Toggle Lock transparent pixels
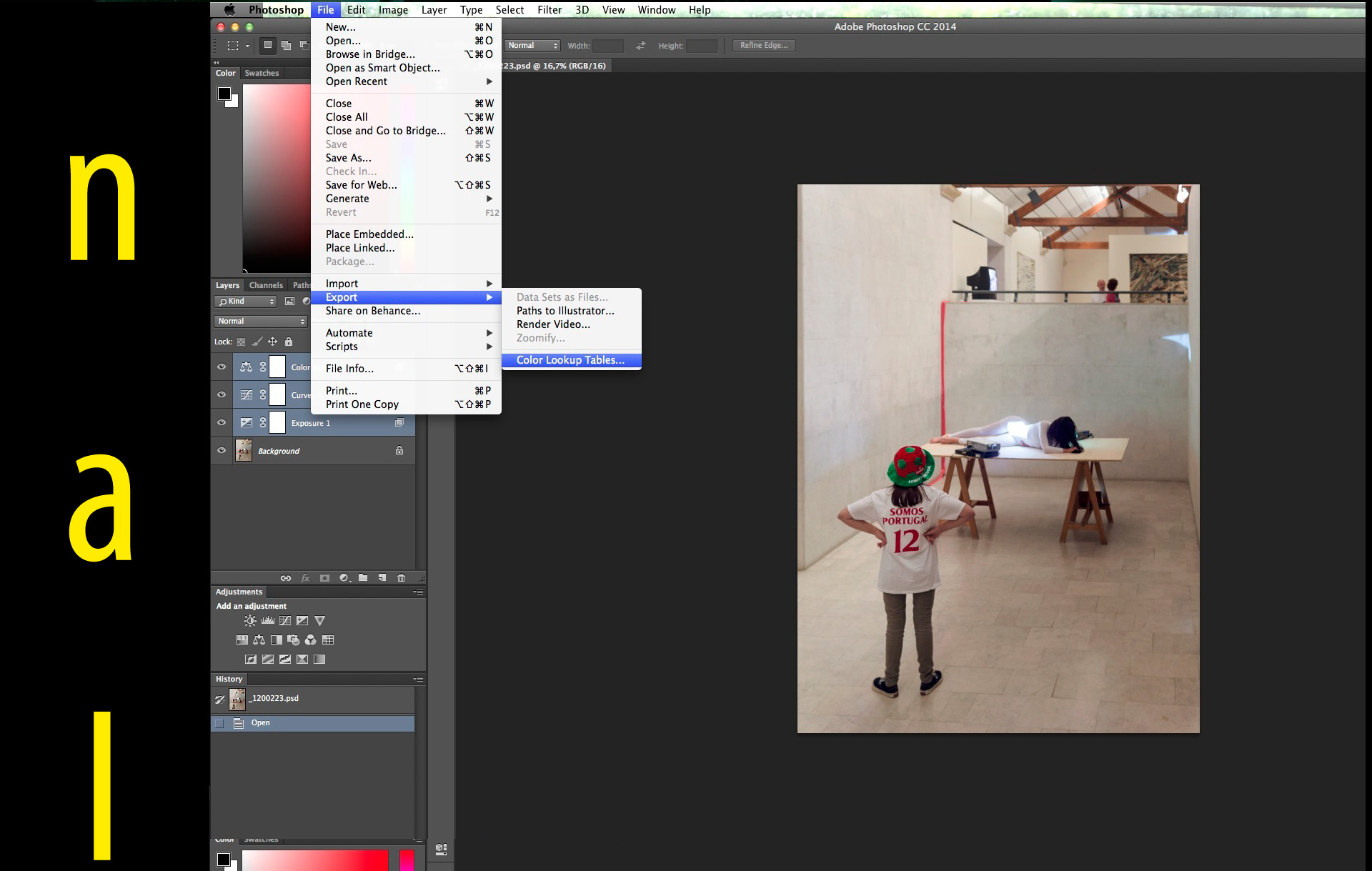Viewport: 1372px width, 871px height. 242,342
